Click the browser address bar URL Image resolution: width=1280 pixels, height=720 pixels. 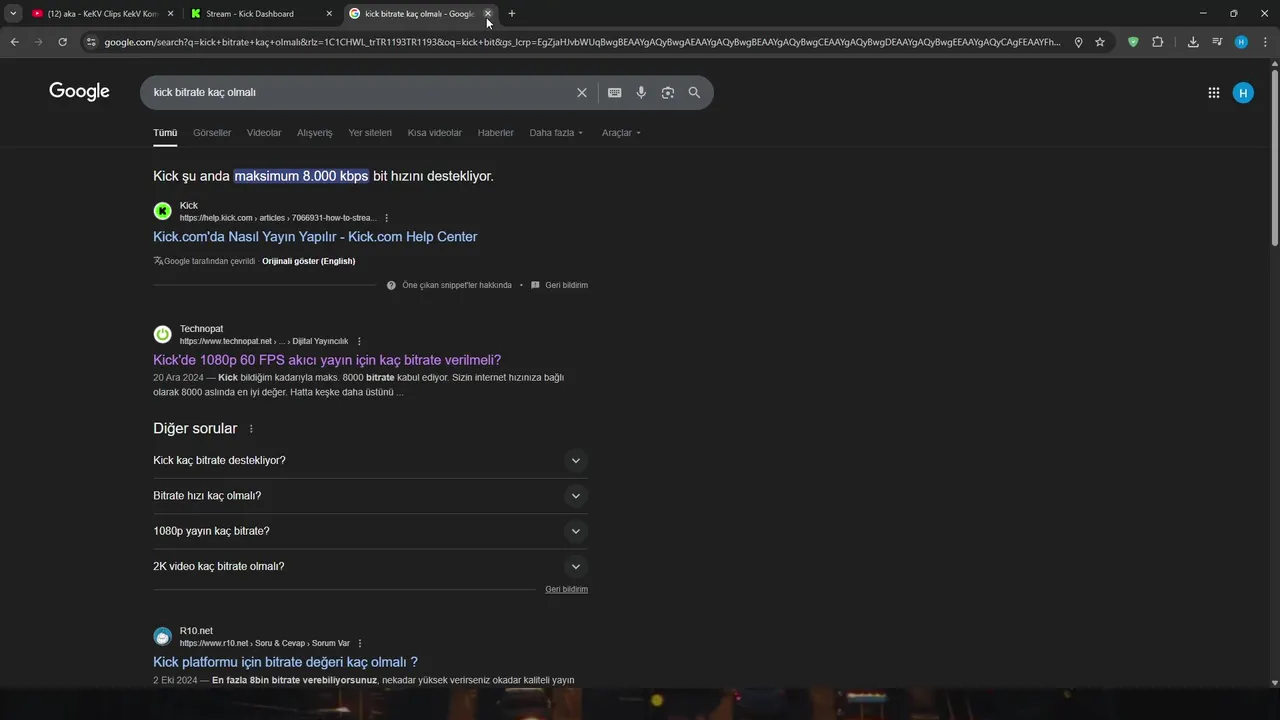(582, 42)
